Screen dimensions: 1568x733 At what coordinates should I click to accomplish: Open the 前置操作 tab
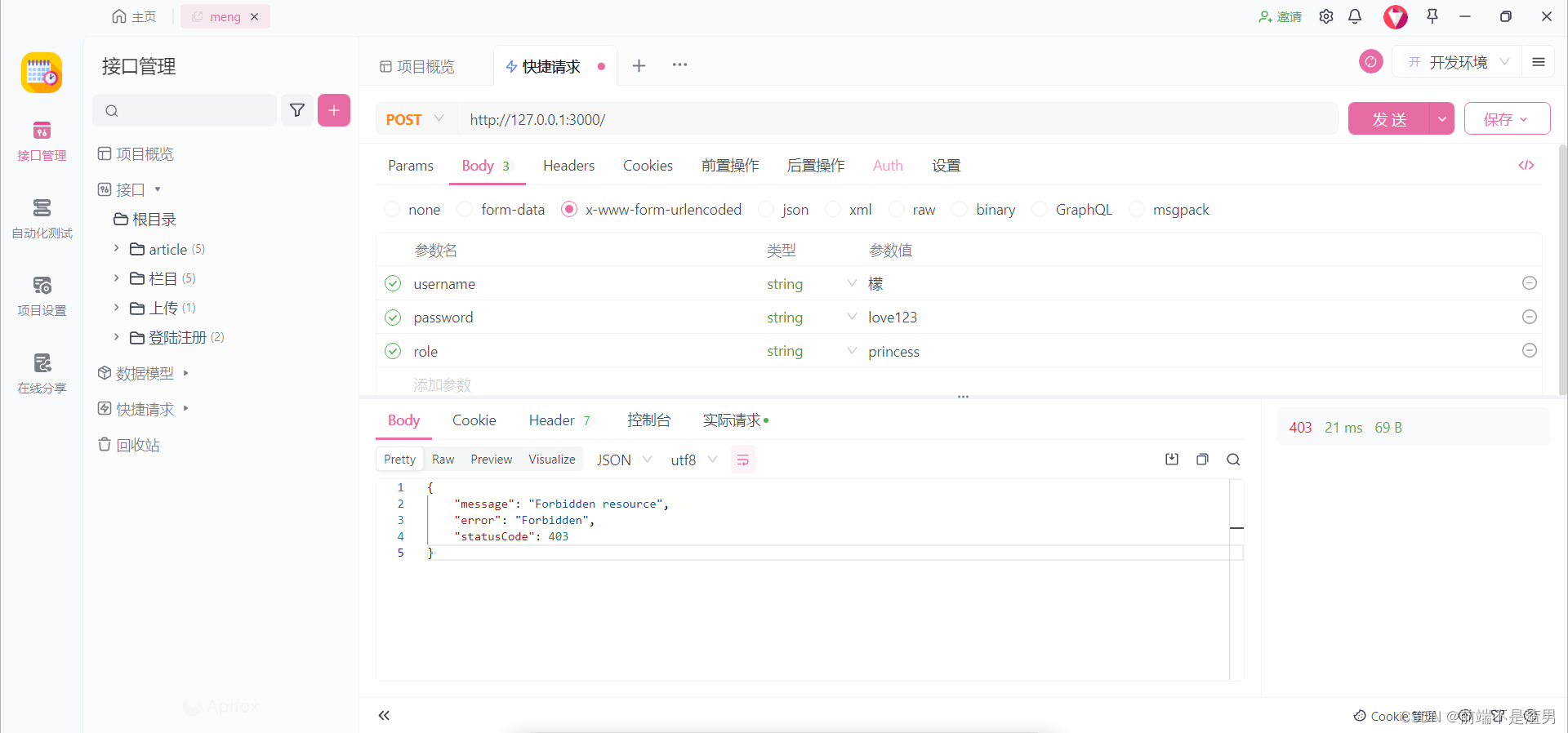[x=730, y=166]
